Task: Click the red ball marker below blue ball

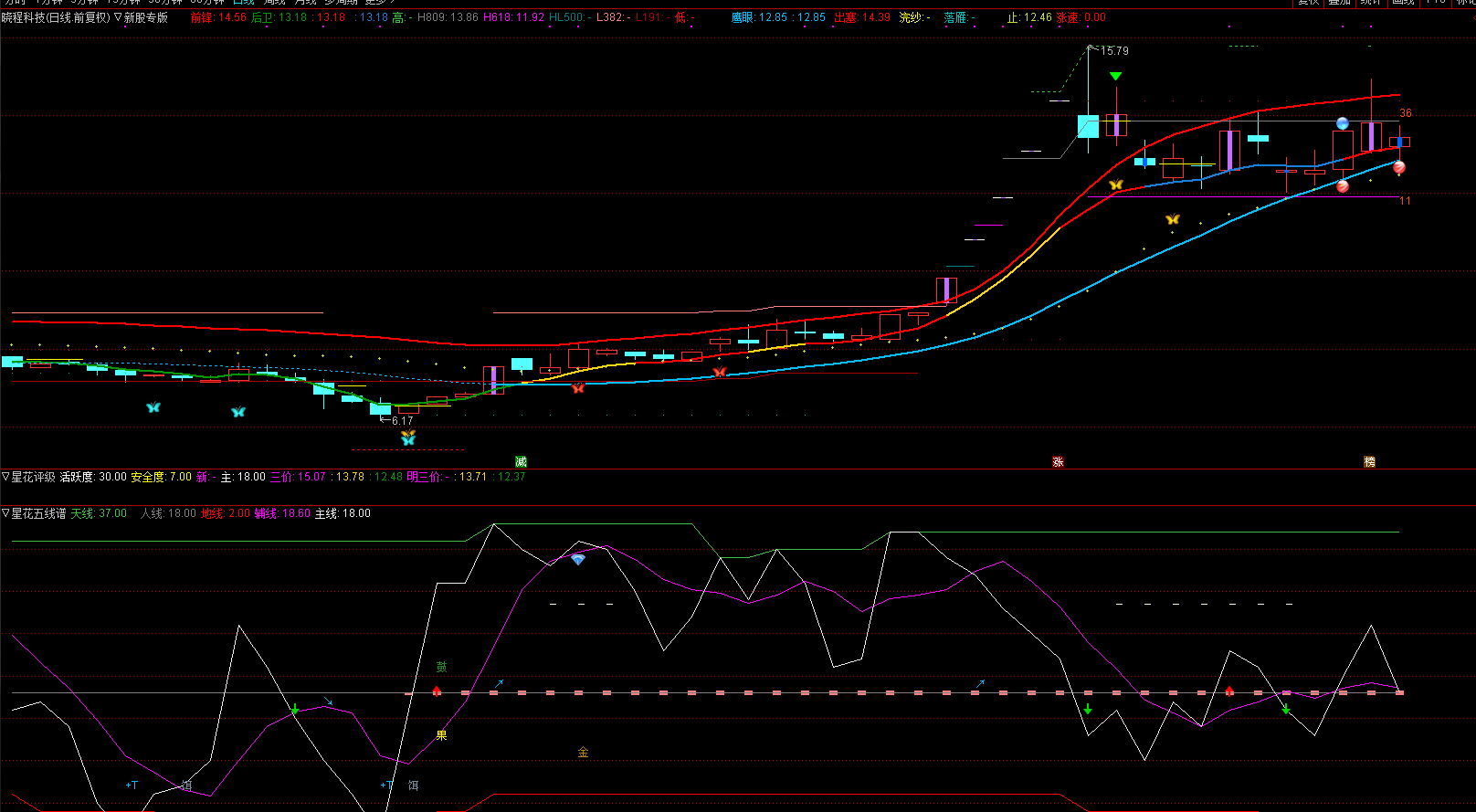Action: (1343, 186)
